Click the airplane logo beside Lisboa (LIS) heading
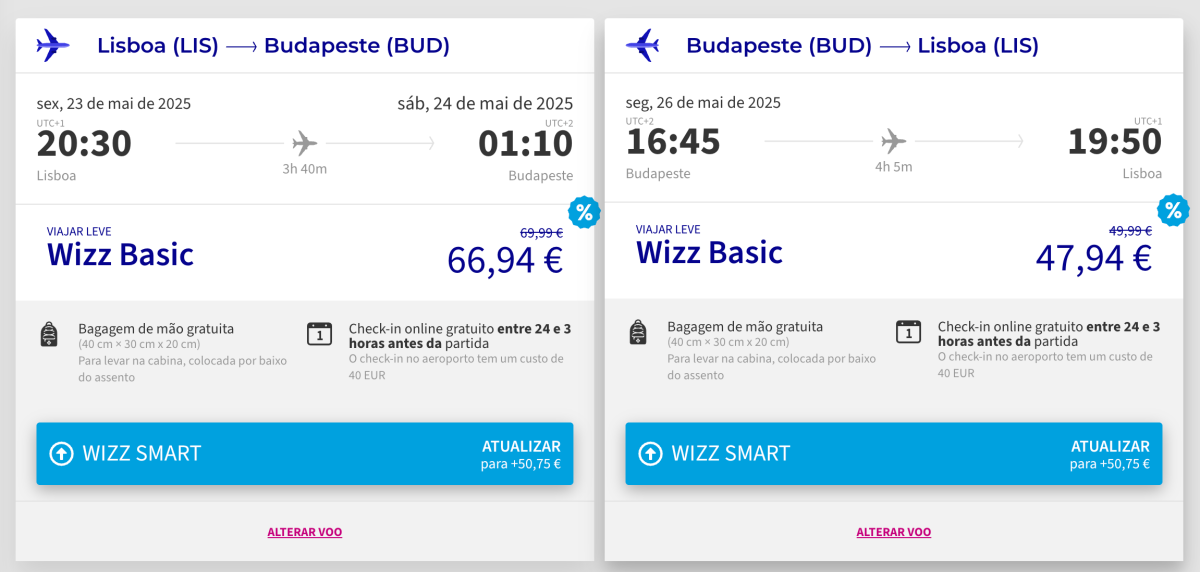 tap(53, 45)
